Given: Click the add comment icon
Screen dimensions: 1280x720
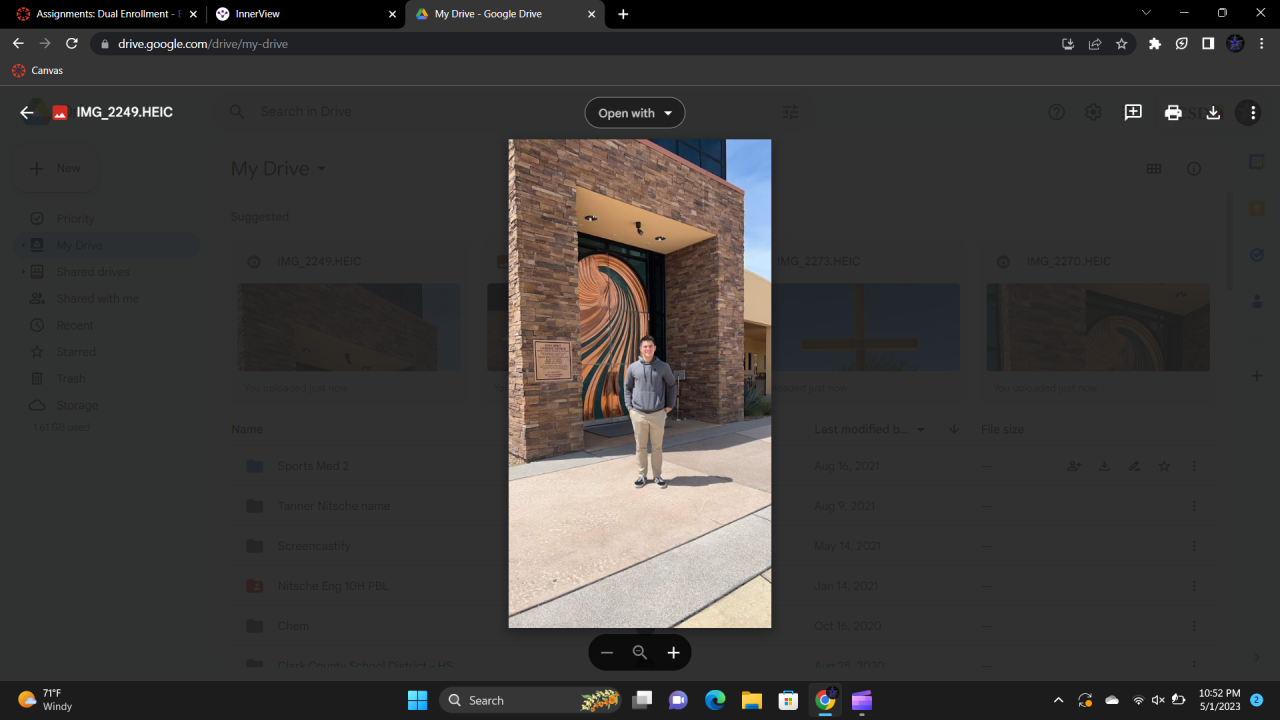Looking at the screenshot, I should [1133, 113].
